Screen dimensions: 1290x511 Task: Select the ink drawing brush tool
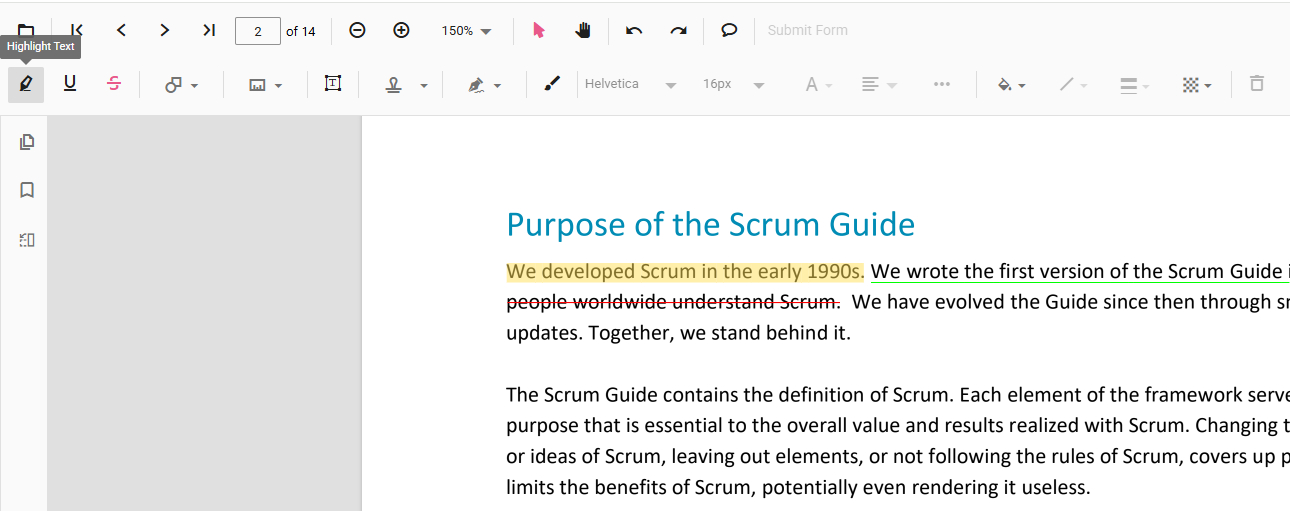tap(552, 85)
